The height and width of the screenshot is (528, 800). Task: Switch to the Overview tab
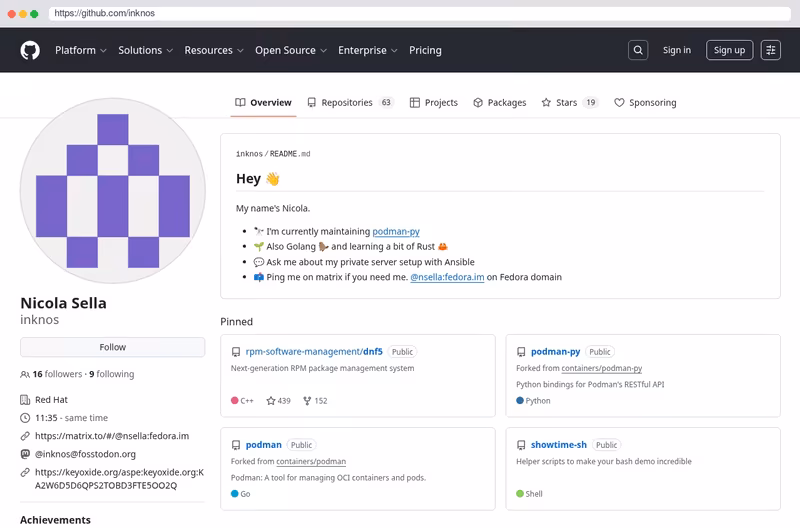coord(263,103)
